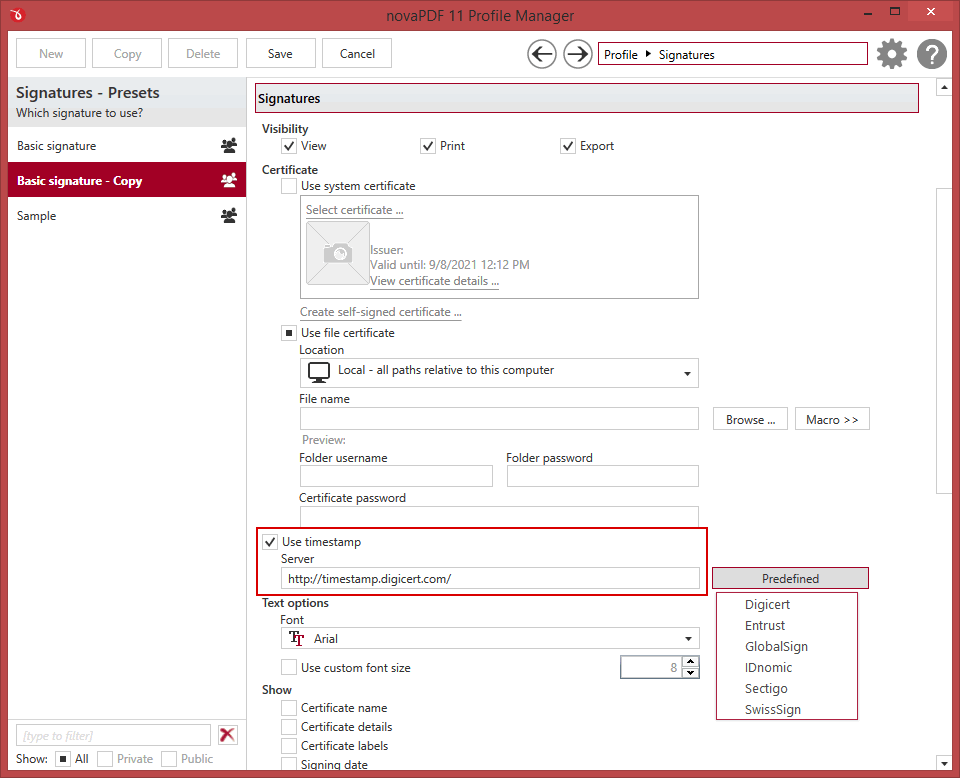Select the Sample preset
960x778 pixels.
[x=127, y=215]
